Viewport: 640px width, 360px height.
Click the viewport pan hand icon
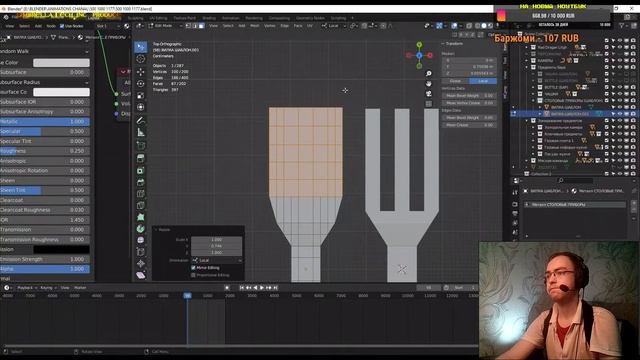429,84
